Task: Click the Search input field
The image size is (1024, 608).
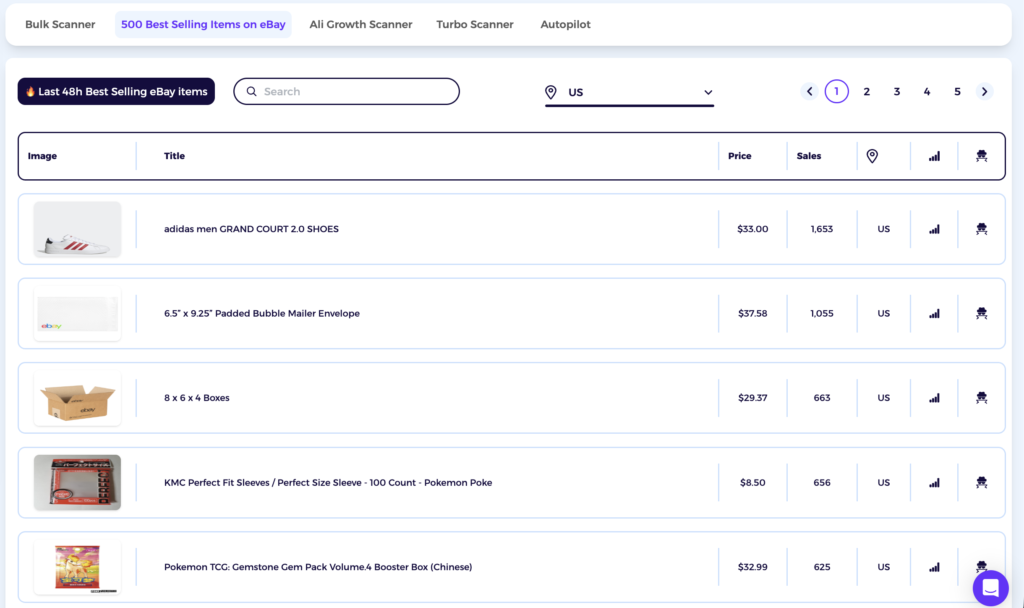Action: pyautogui.click(x=347, y=91)
